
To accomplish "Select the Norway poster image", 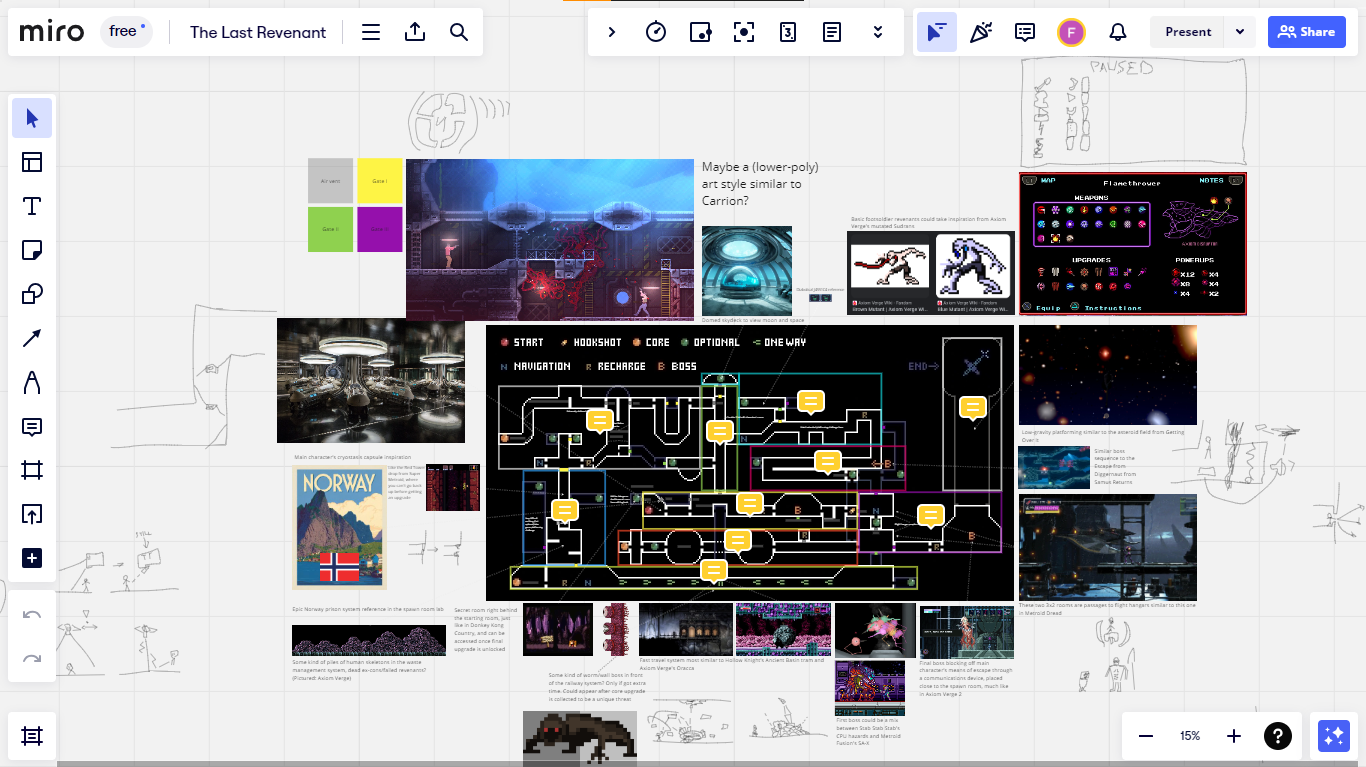I will [x=339, y=528].
